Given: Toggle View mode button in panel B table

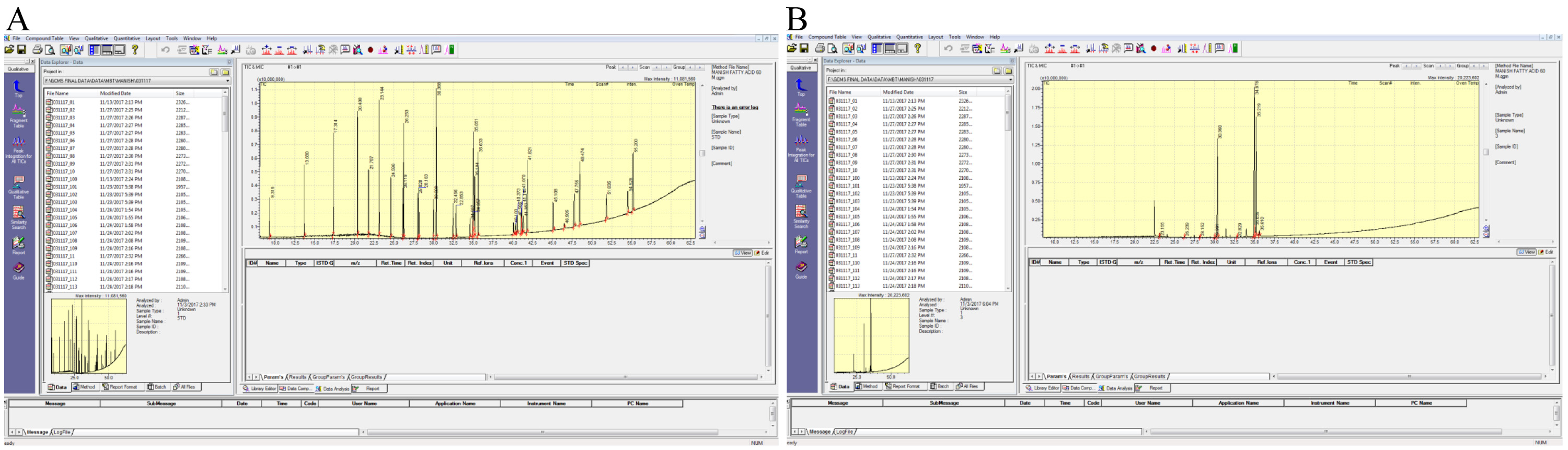Looking at the screenshot, I should tap(1527, 251).
